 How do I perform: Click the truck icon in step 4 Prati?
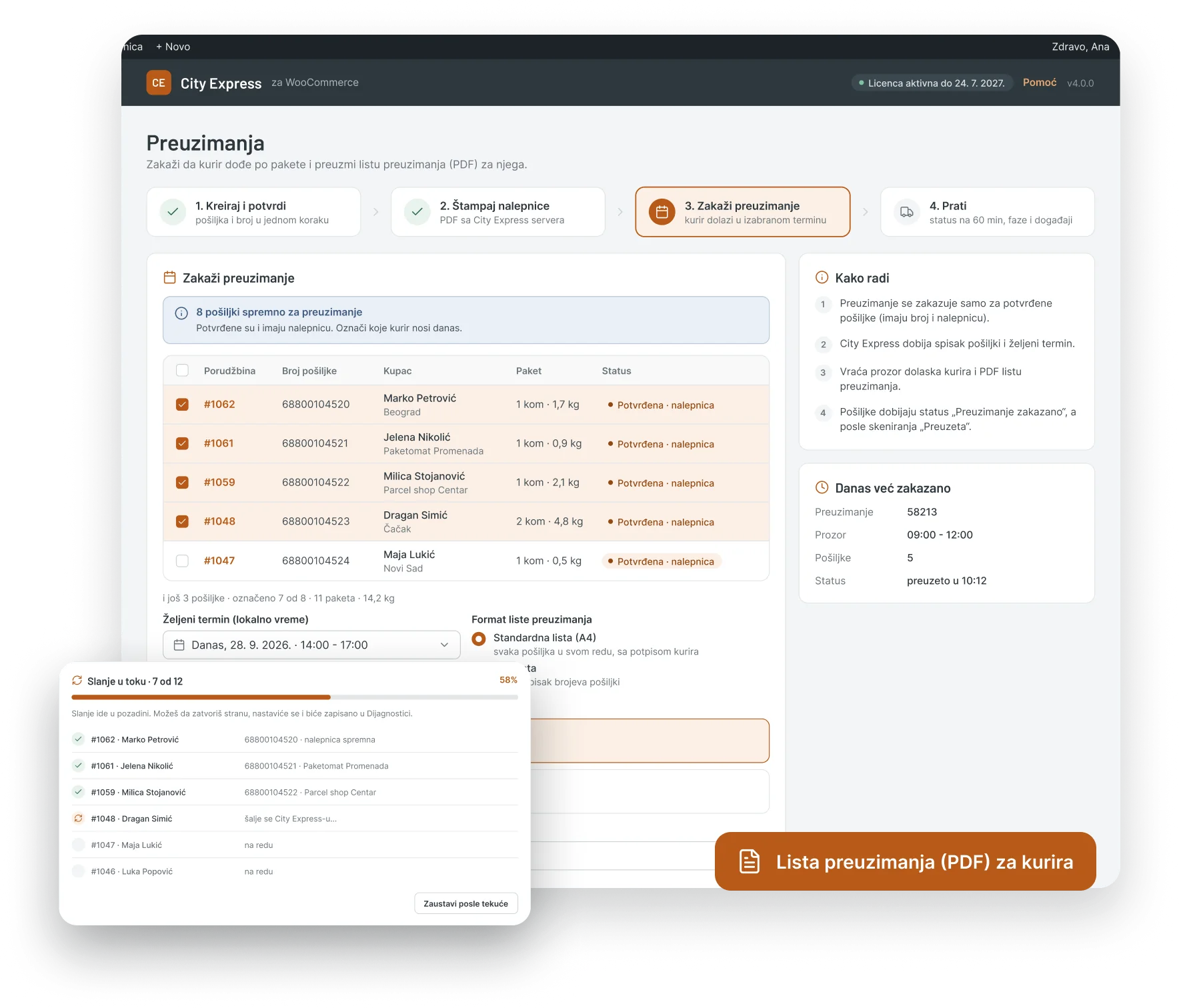(x=907, y=212)
